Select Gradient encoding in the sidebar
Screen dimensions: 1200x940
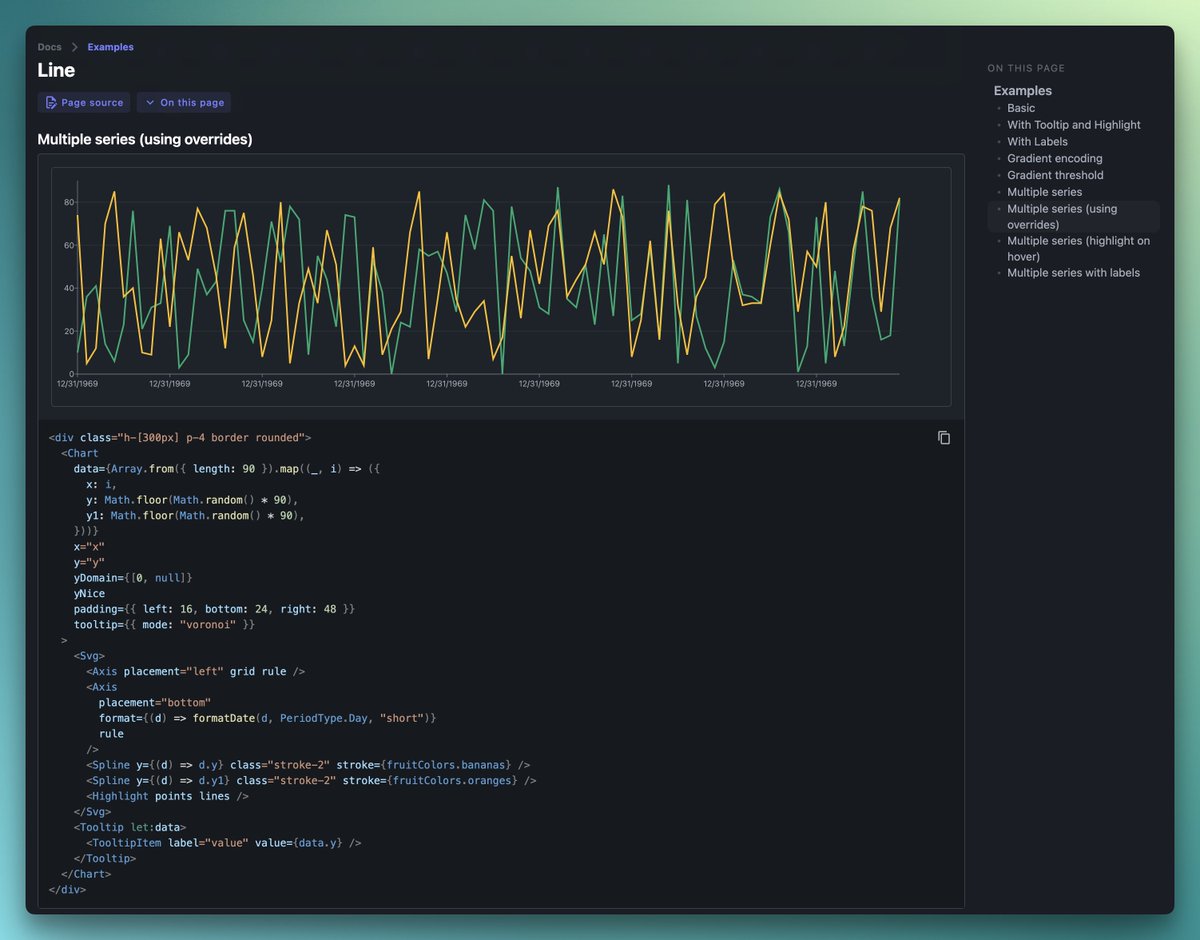tap(1055, 158)
